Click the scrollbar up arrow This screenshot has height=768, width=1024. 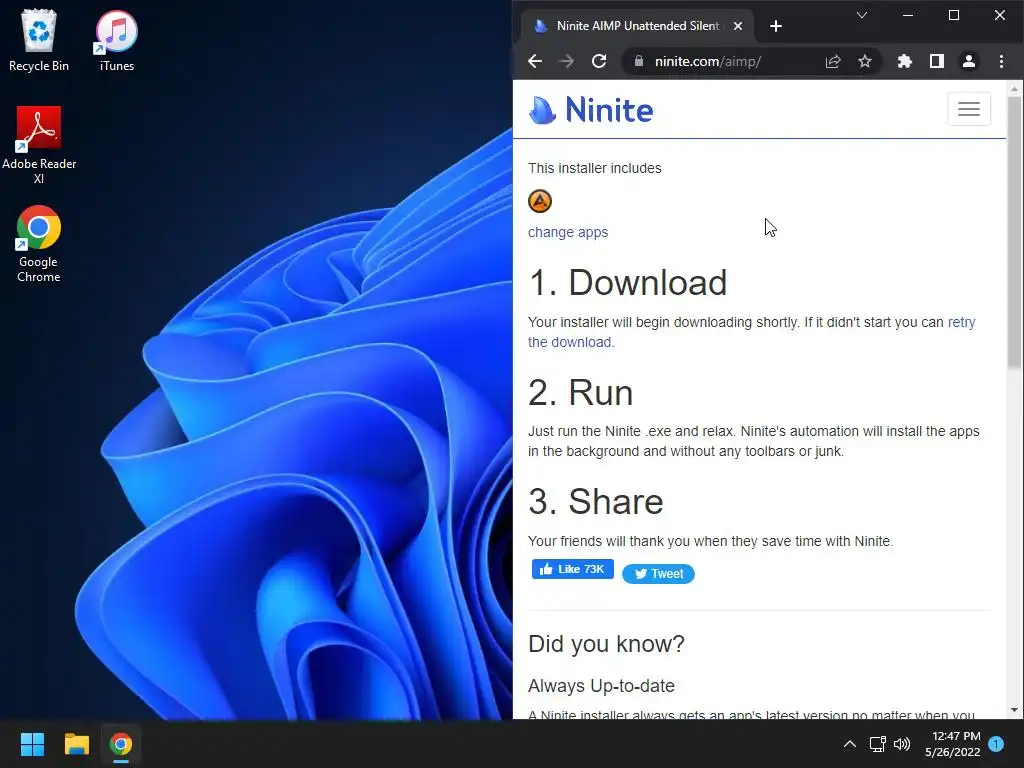click(x=1014, y=88)
